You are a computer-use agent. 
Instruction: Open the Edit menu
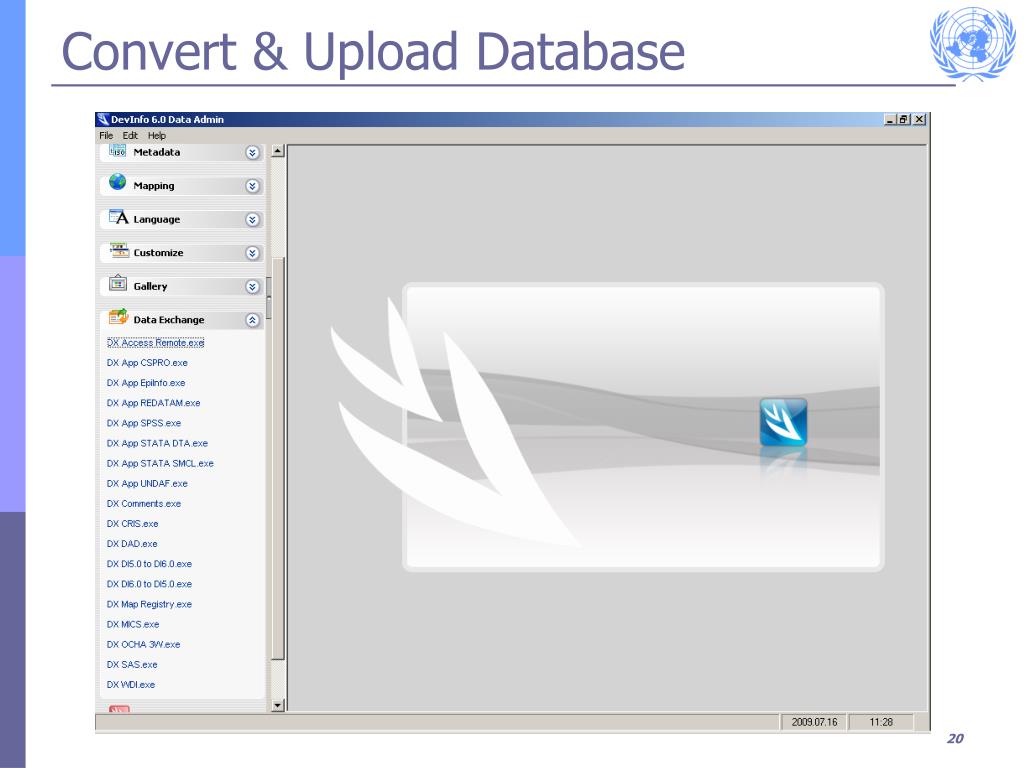(130, 135)
